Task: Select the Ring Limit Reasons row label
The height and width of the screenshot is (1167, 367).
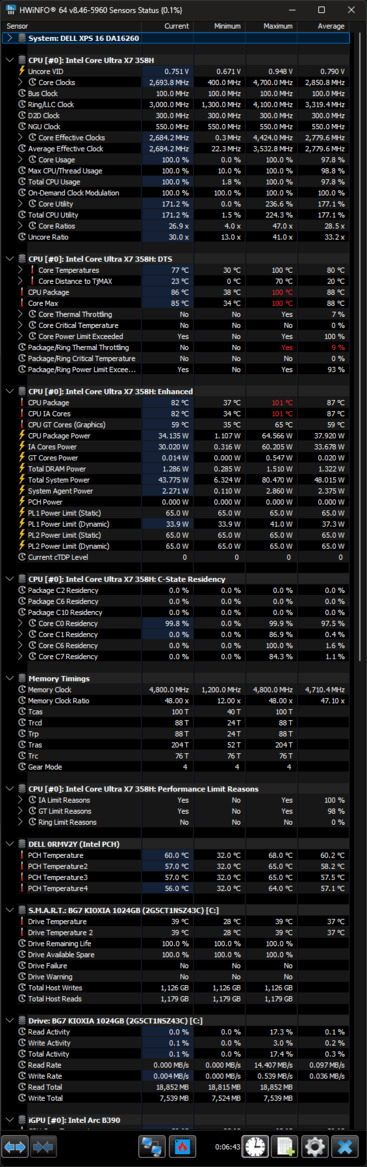Action: point(68,822)
